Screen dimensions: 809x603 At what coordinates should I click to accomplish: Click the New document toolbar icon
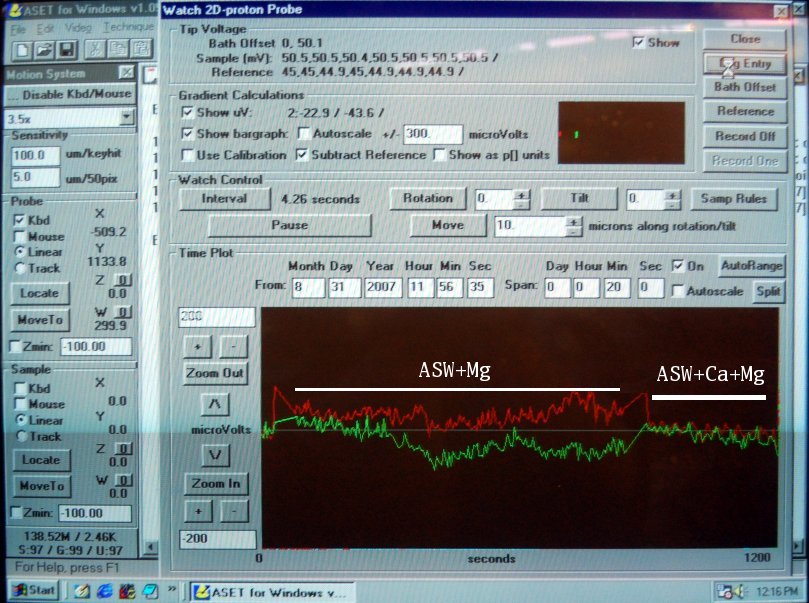(22, 50)
